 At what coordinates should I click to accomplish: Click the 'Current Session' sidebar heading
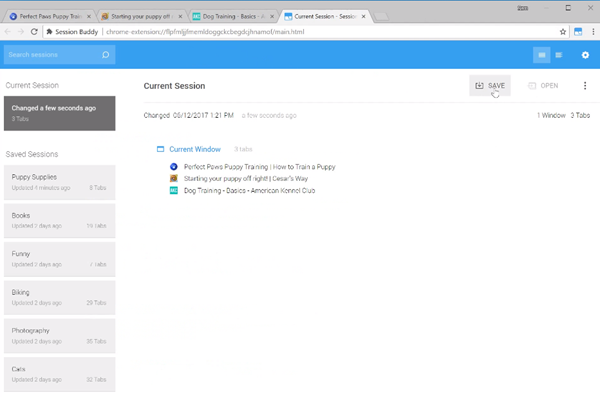pyautogui.click(x=32, y=85)
